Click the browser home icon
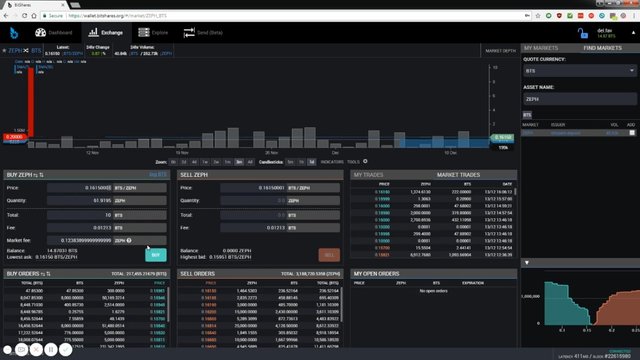The image size is (640, 360). pyautogui.click(x=34, y=16)
